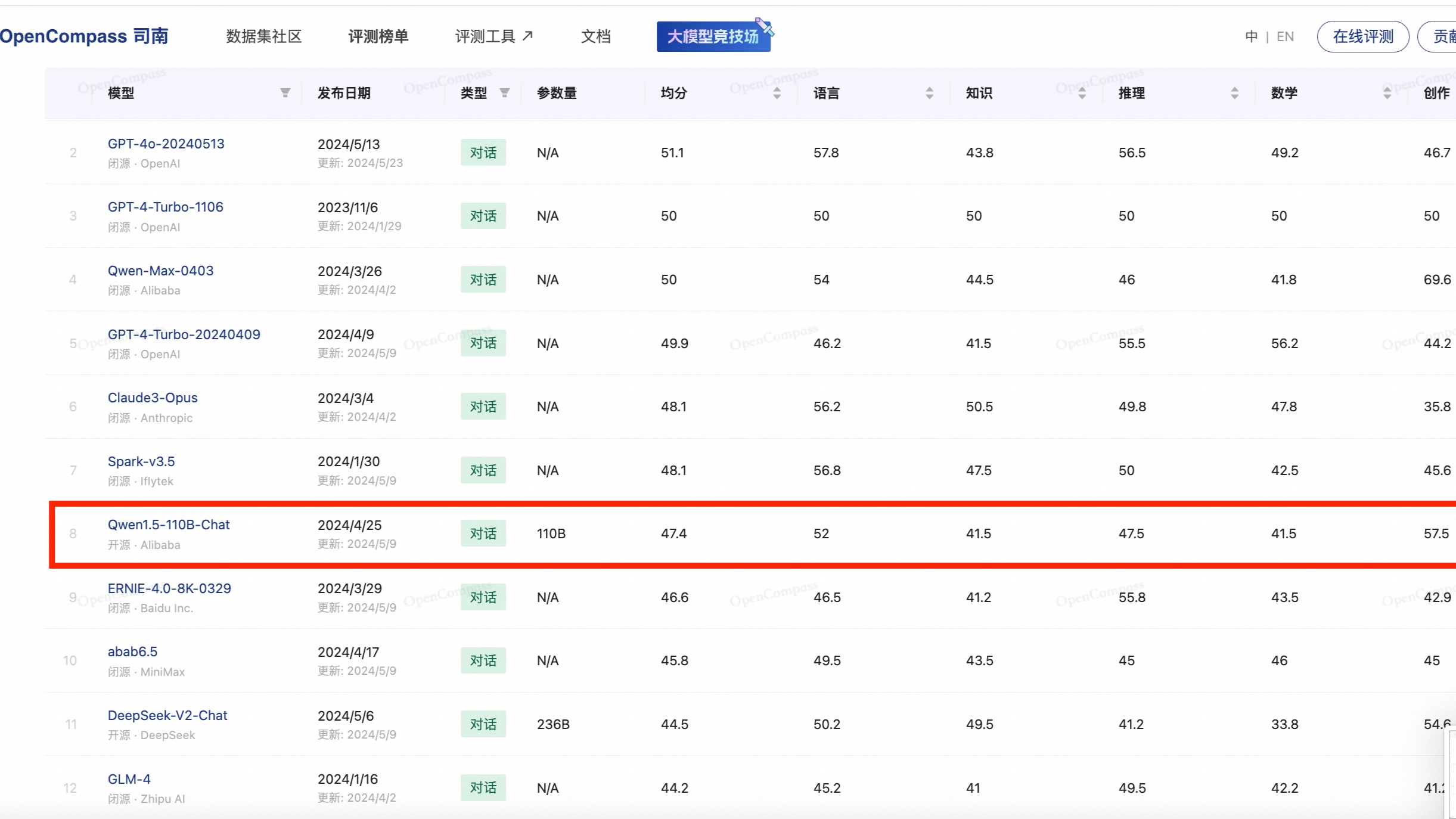Open the DeepSeek-V2-Chat model link
Viewport: 1456px width, 819px height.
(x=167, y=715)
